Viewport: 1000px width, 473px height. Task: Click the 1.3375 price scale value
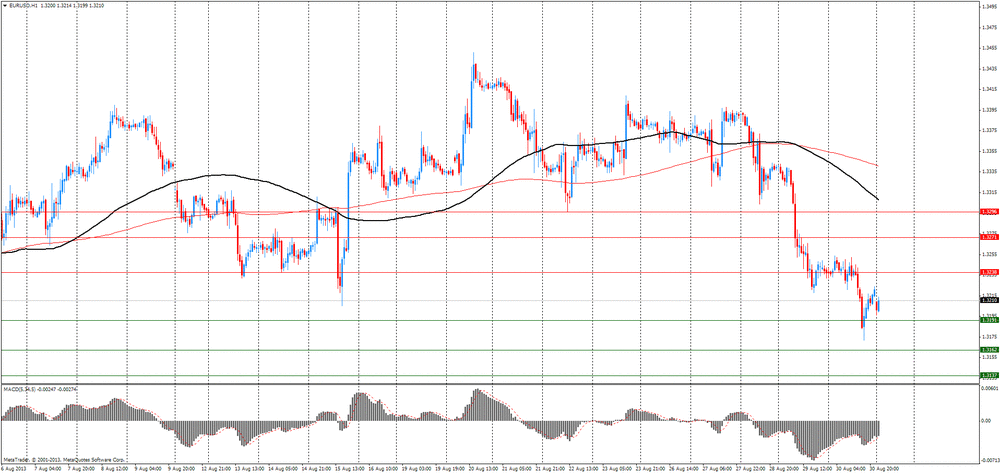[x=990, y=130]
